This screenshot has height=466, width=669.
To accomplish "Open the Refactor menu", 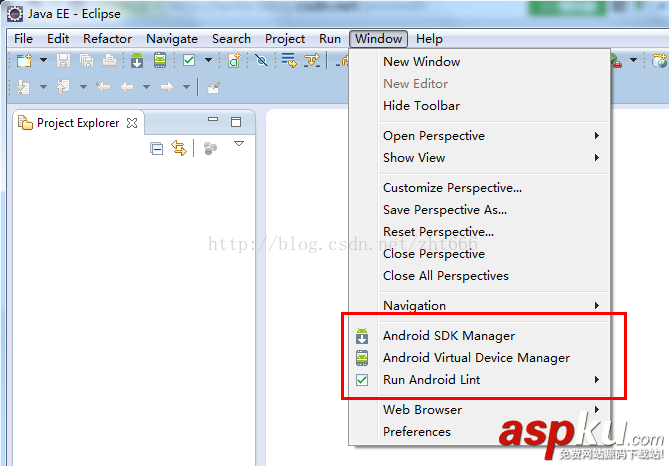I will coord(108,39).
